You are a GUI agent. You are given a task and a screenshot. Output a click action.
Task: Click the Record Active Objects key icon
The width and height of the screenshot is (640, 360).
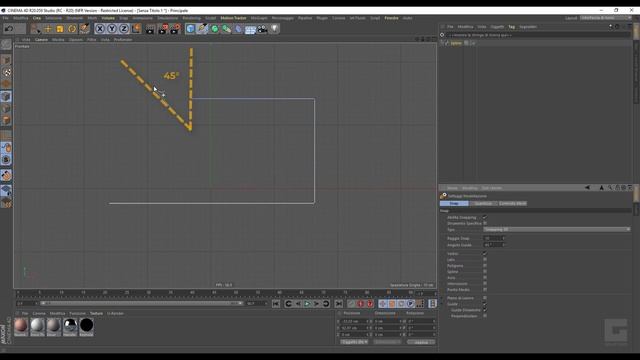click(x=351, y=304)
